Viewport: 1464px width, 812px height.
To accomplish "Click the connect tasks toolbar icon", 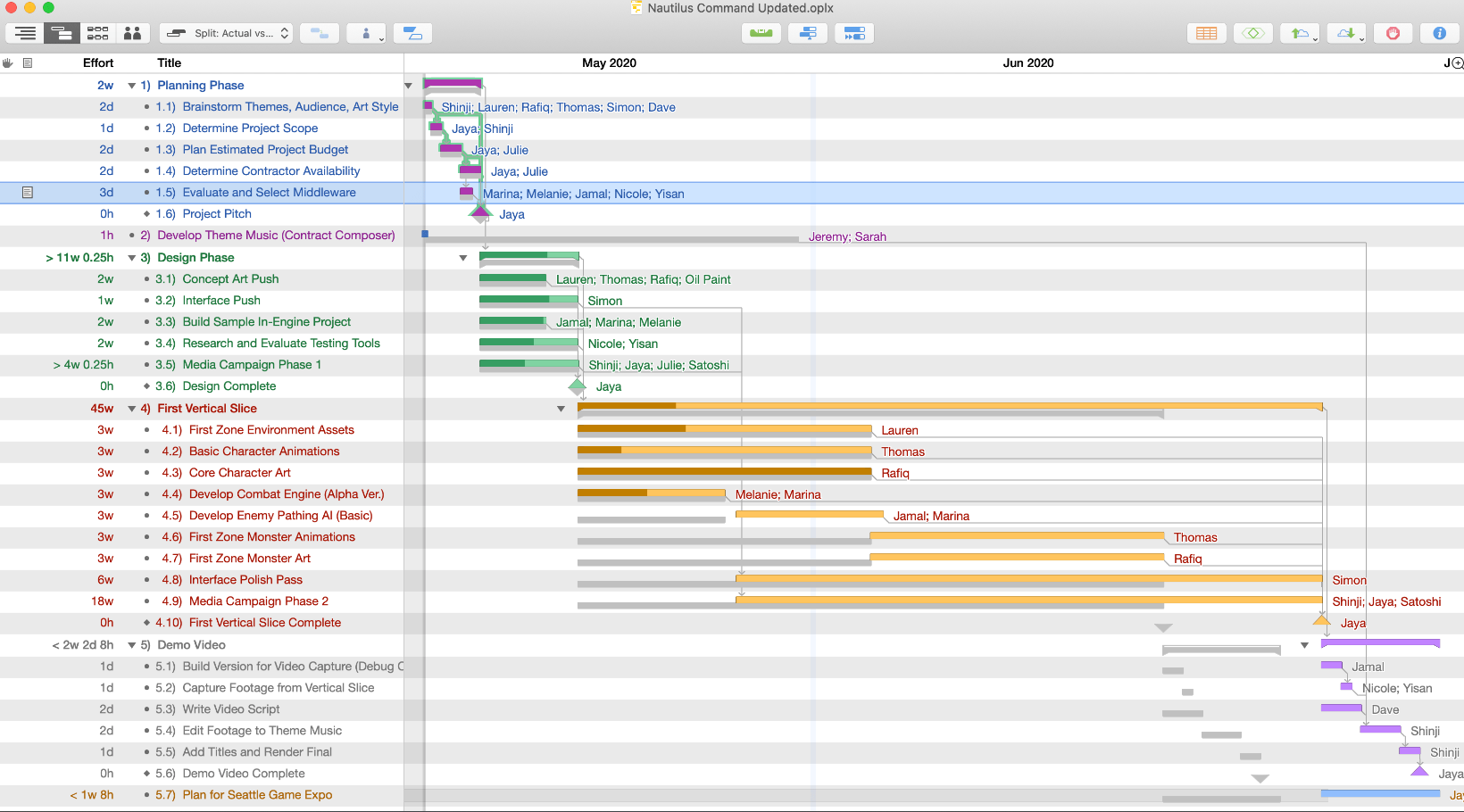I will click(319, 33).
